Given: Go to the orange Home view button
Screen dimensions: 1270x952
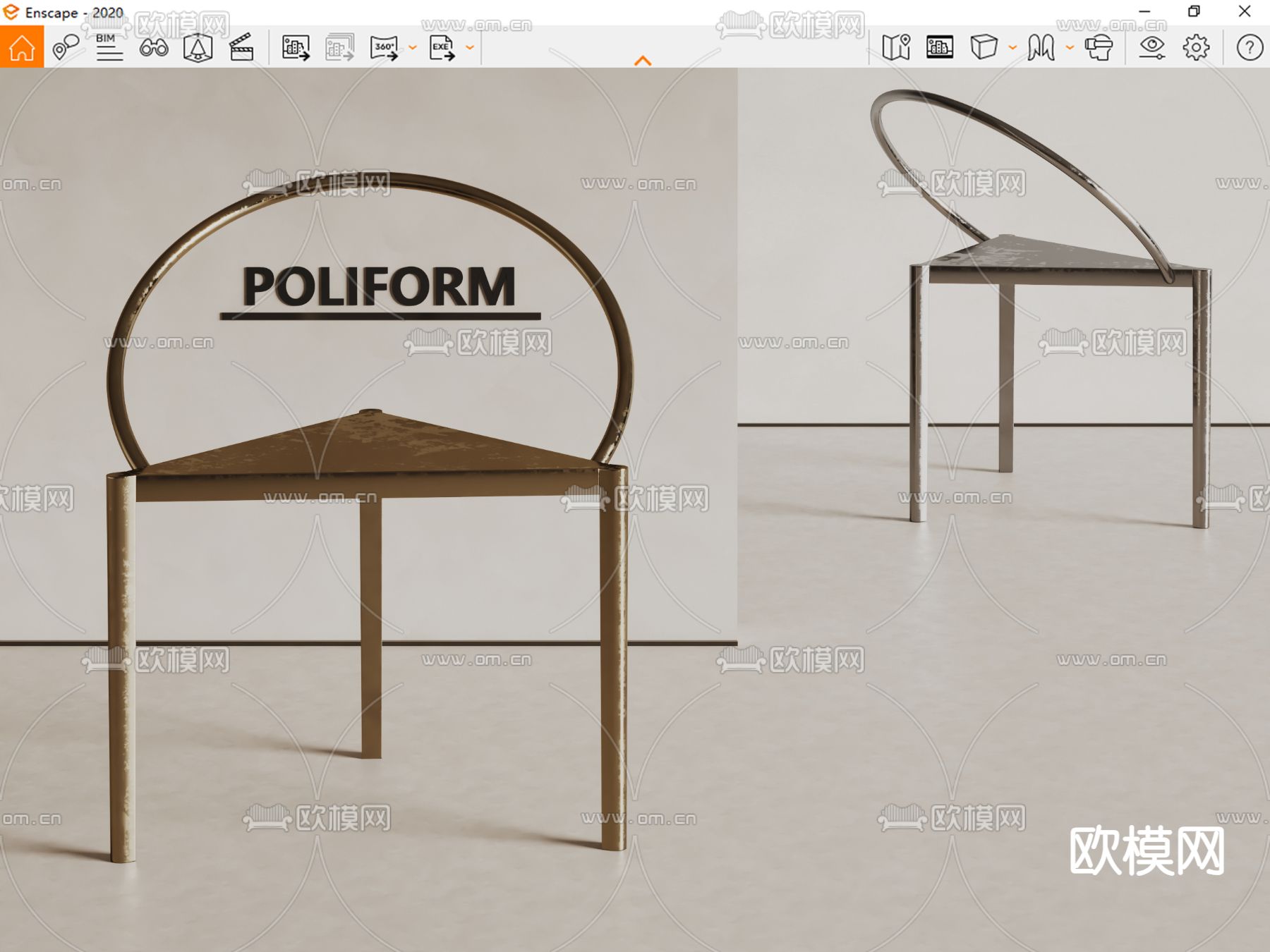Looking at the screenshot, I should pos(22,47).
